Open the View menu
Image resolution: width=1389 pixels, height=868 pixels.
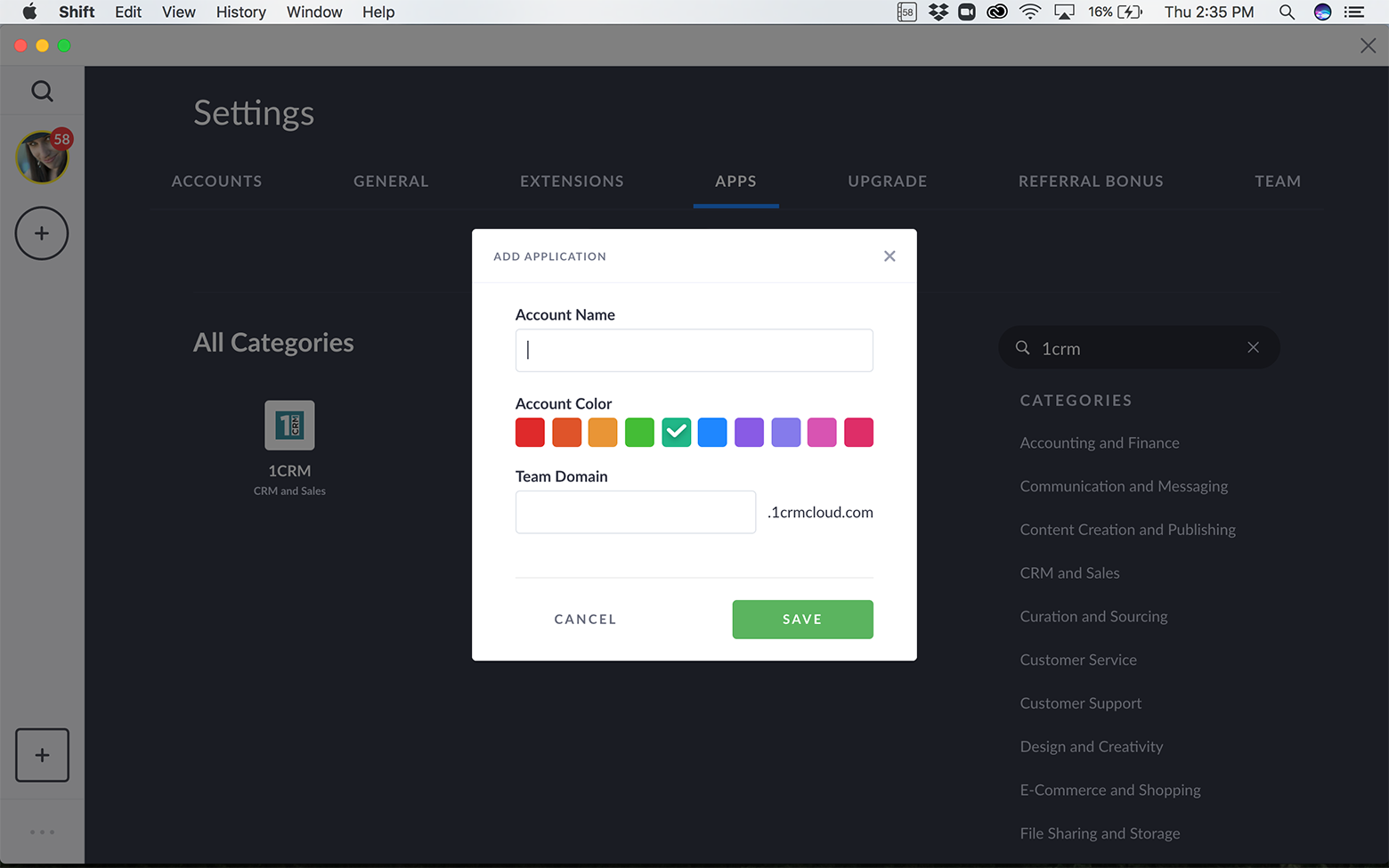(179, 12)
